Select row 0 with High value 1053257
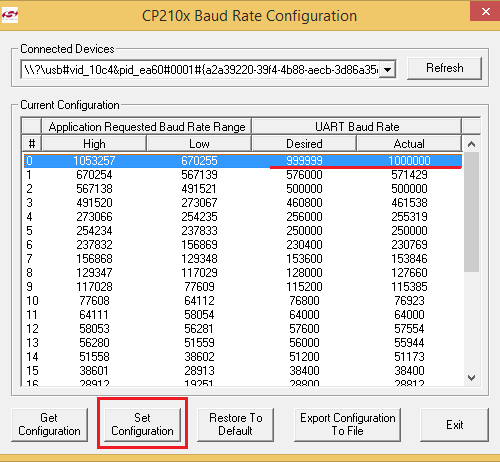 [x=243, y=161]
